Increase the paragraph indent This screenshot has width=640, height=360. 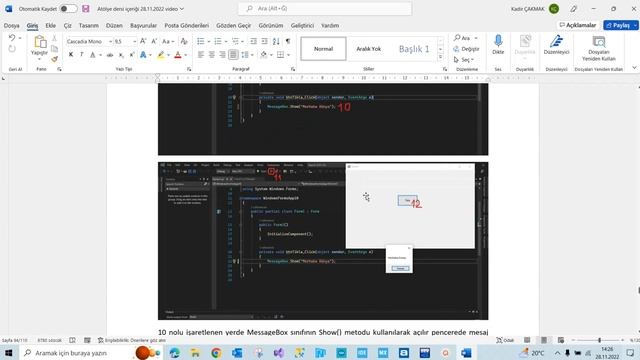[264, 41]
